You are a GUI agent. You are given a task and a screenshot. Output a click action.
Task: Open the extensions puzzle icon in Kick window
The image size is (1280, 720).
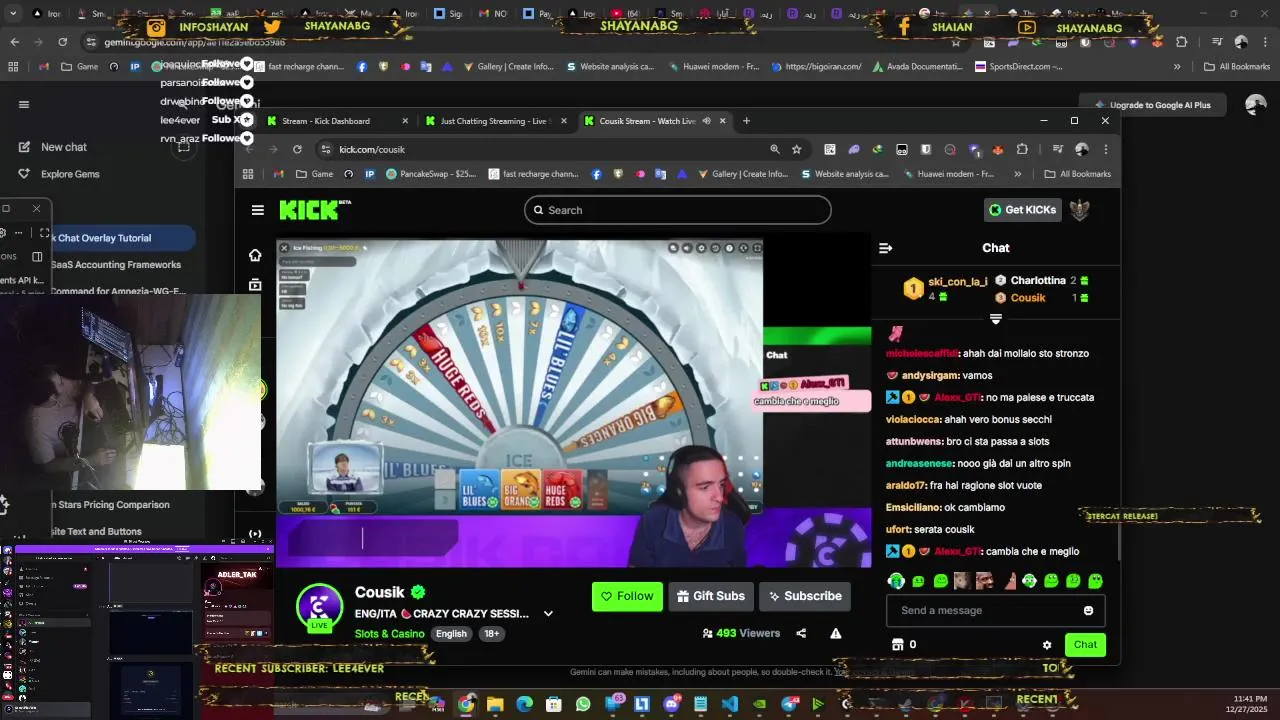coord(1022,149)
